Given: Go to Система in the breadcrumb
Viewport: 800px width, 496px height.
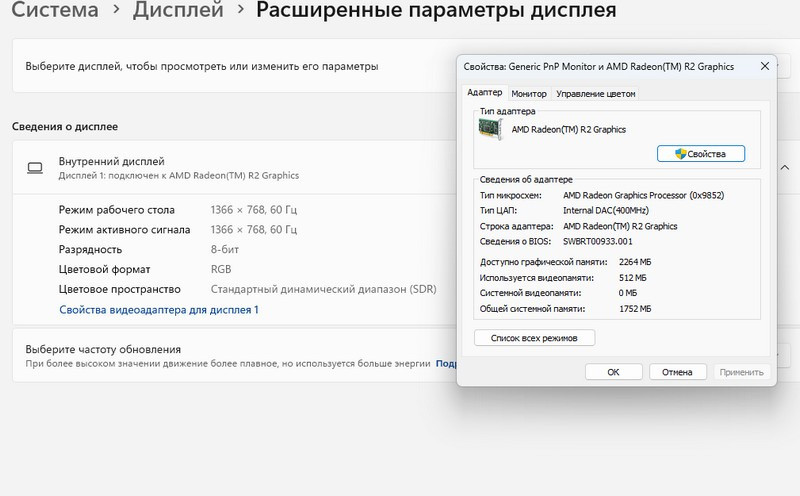Looking at the screenshot, I should point(55,10).
